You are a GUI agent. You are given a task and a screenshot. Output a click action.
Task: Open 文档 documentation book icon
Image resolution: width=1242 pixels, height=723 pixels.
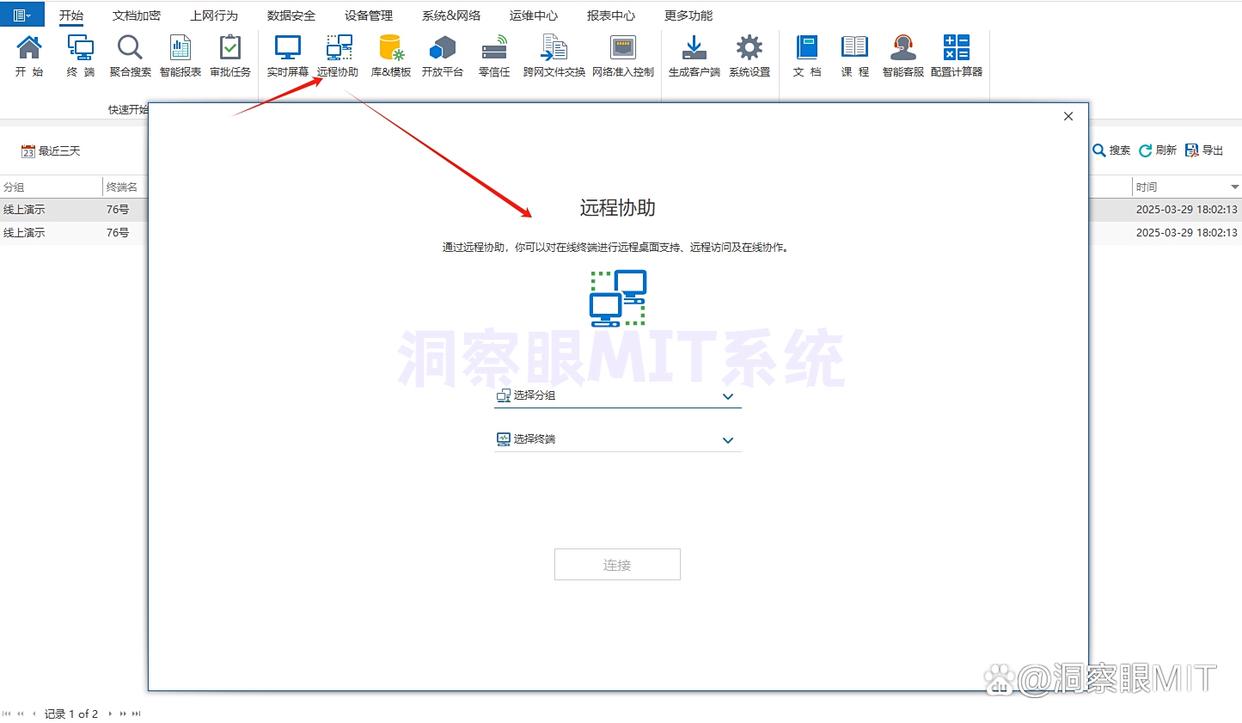pos(807,56)
